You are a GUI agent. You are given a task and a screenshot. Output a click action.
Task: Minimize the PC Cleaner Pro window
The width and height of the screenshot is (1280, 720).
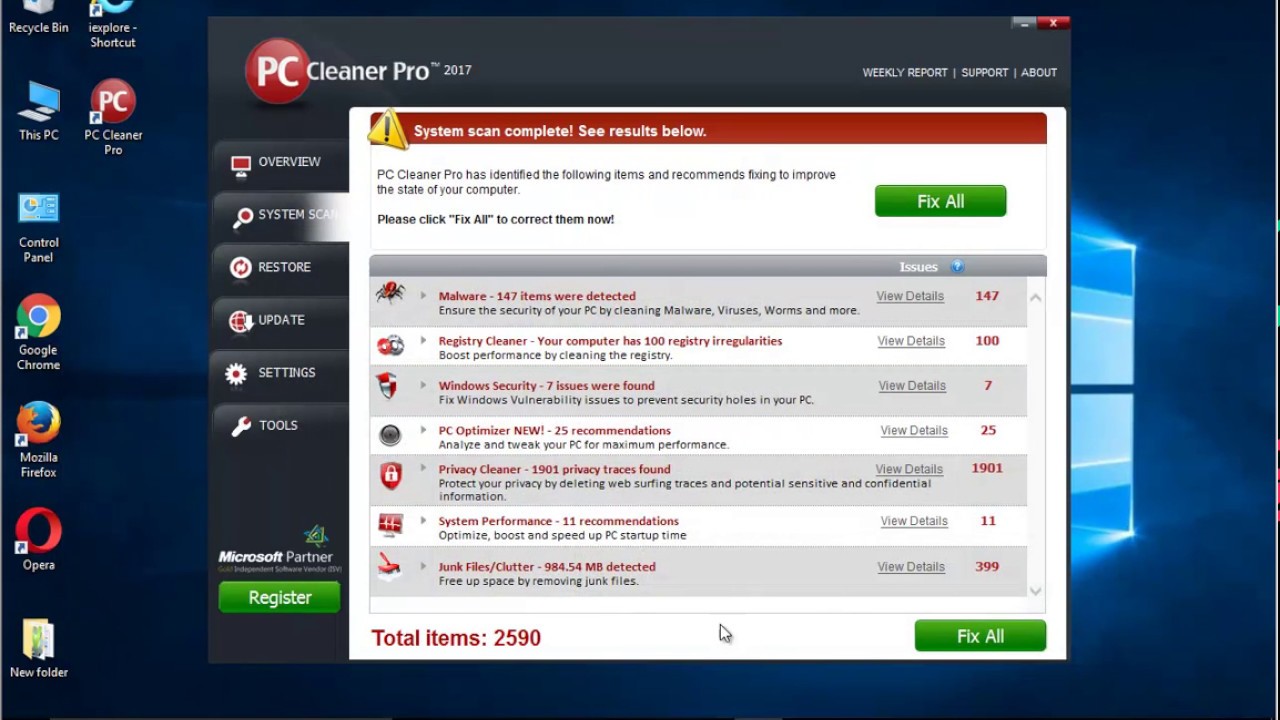[x=1023, y=22]
